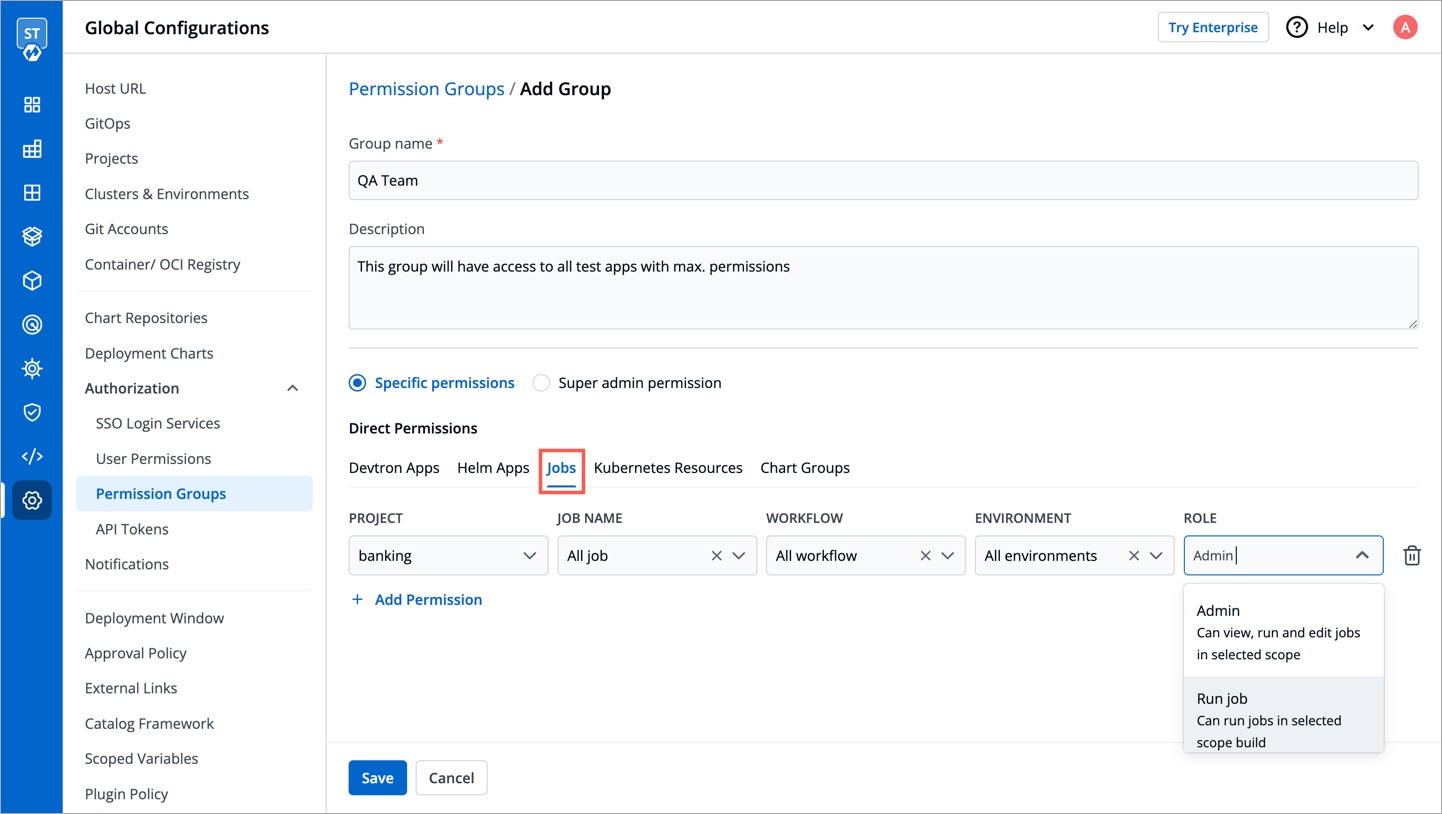Switch to the Kubernetes Resources tab
Screen dimensions: 1442x814
coord(667,468)
